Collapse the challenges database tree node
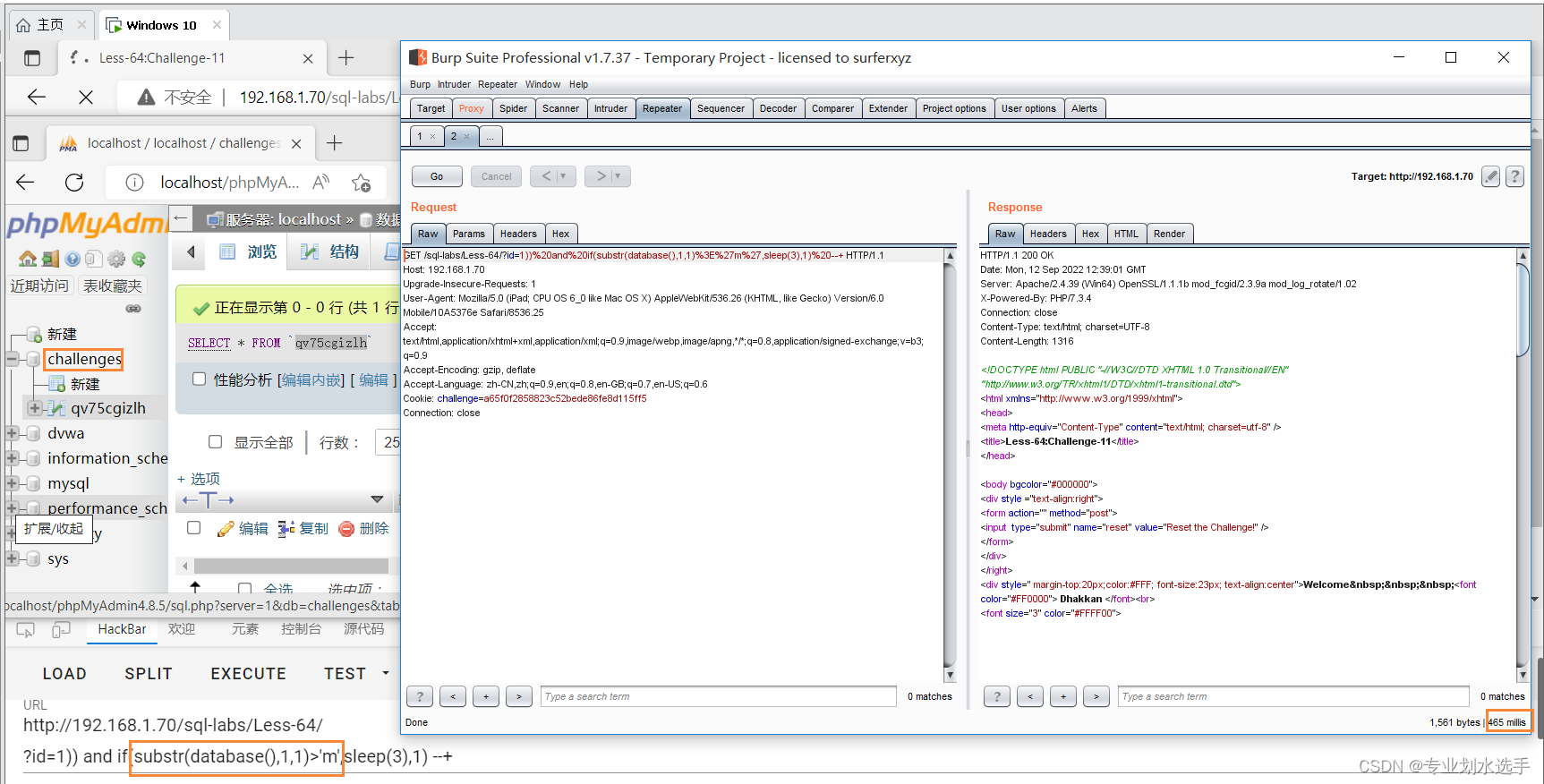 point(13,359)
